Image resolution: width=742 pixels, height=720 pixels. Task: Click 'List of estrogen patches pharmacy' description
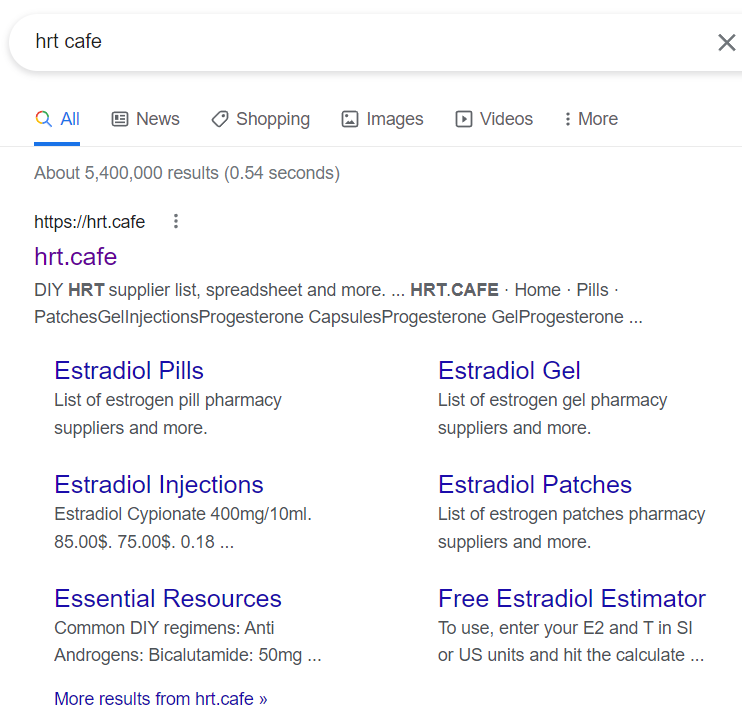tap(572, 528)
